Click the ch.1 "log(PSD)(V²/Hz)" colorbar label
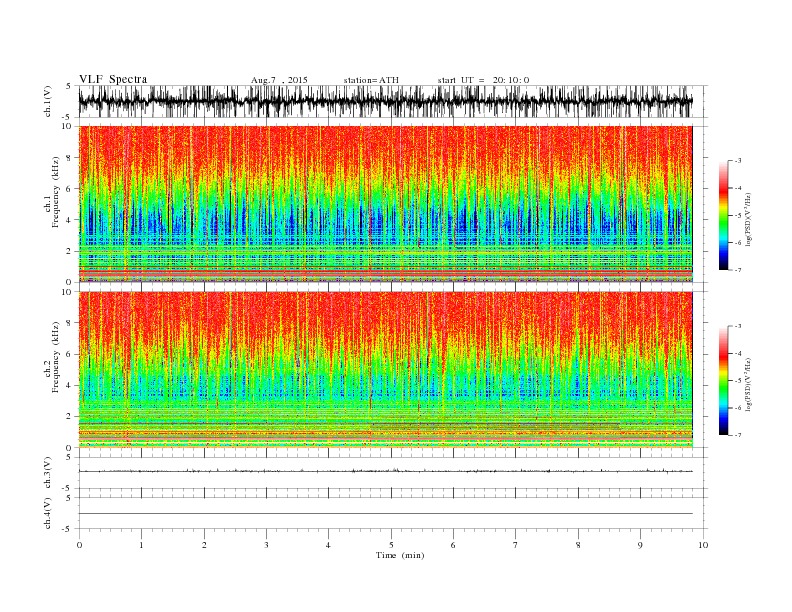The height and width of the screenshot is (612, 792). pos(748,219)
